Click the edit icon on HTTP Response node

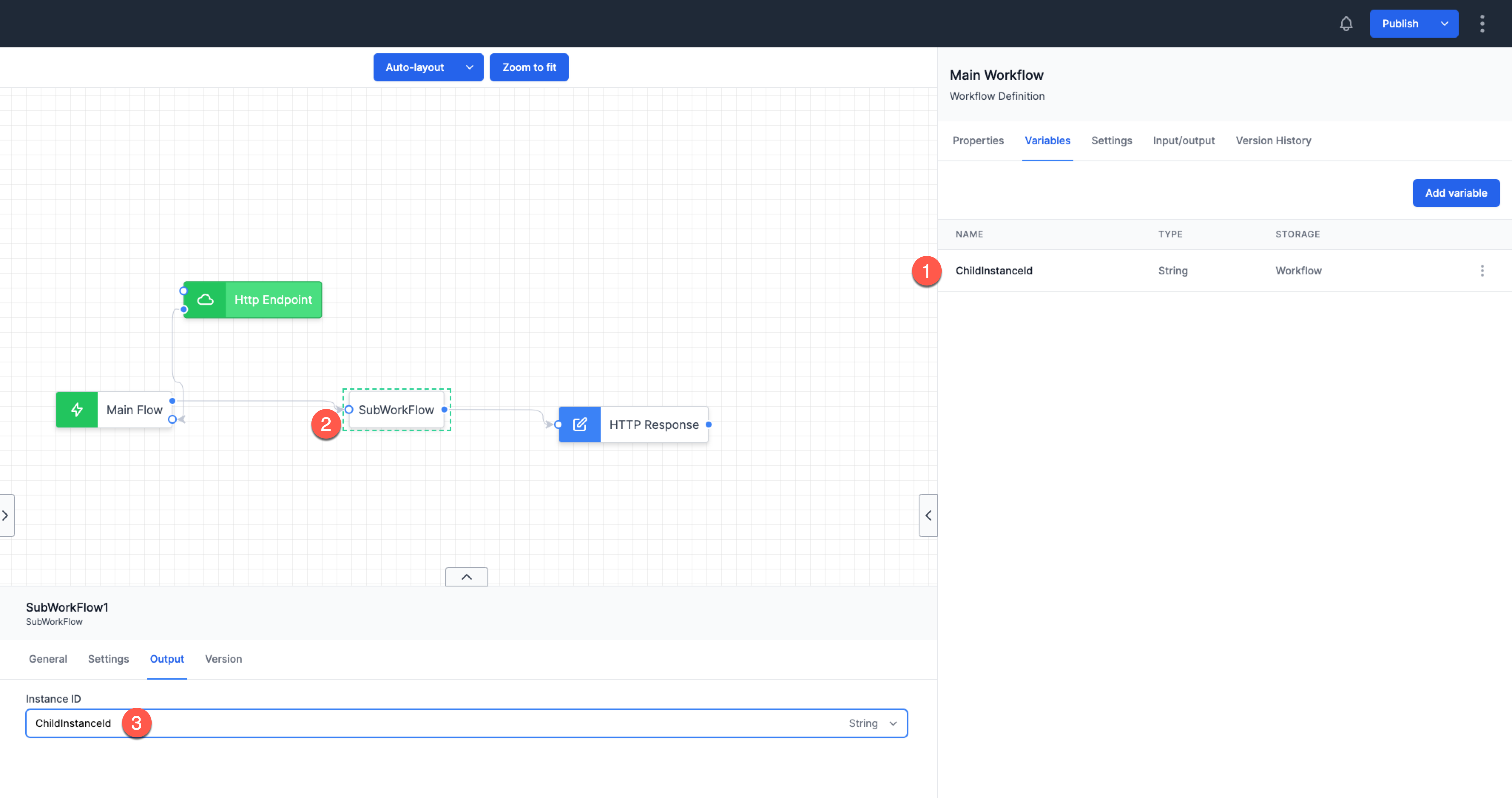580,424
